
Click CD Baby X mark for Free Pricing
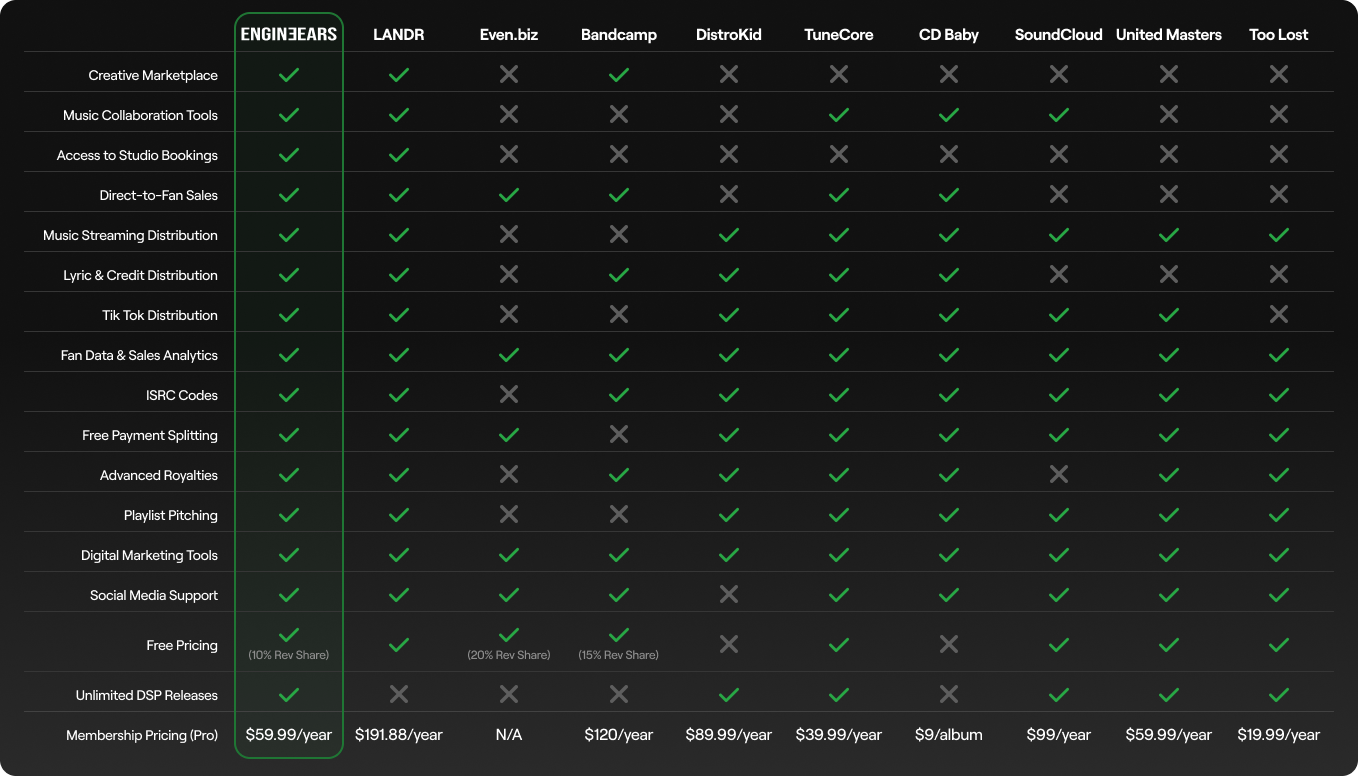click(x=949, y=645)
